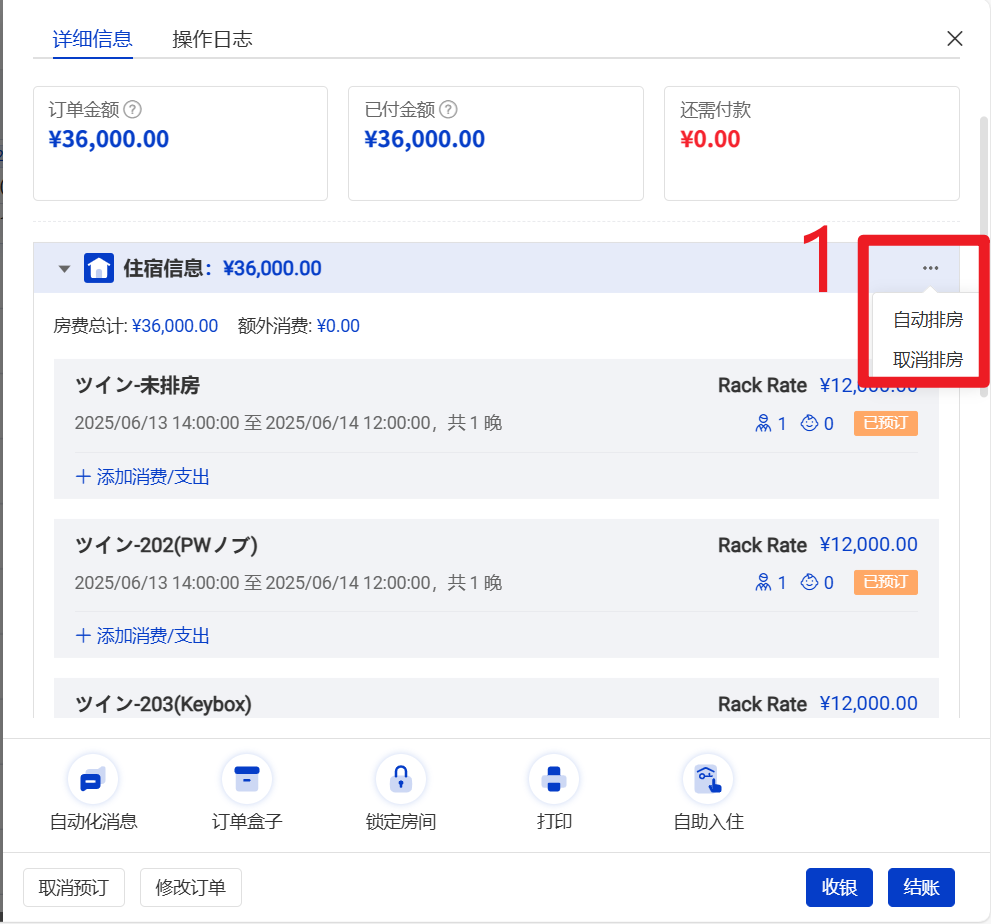Click 添加消费/支出 under ツイン-202(PWノブ)
The image size is (991, 924).
point(143,636)
